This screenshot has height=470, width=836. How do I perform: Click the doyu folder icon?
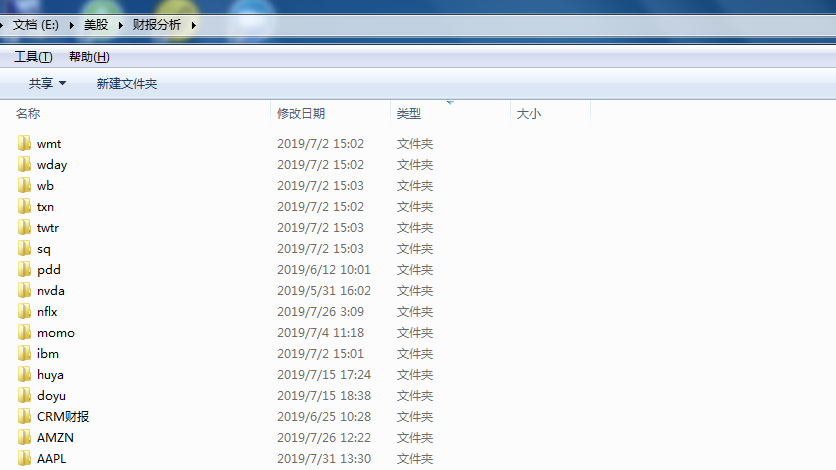click(24, 395)
